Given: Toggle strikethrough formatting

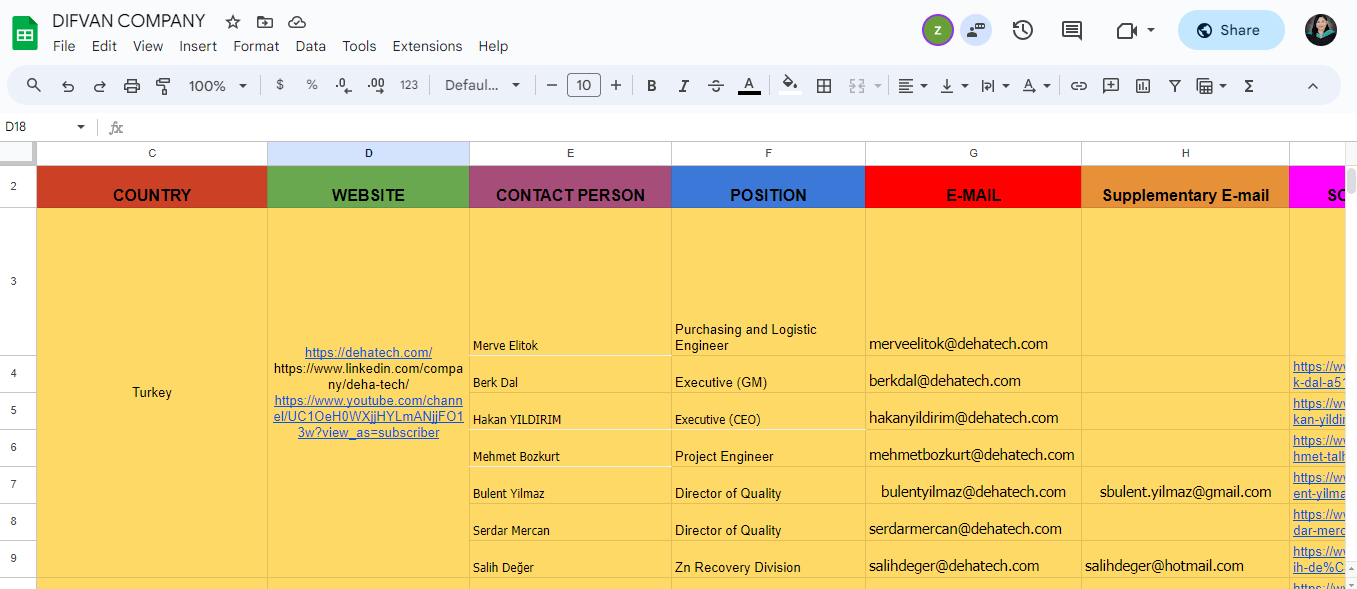Looking at the screenshot, I should [x=716, y=86].
